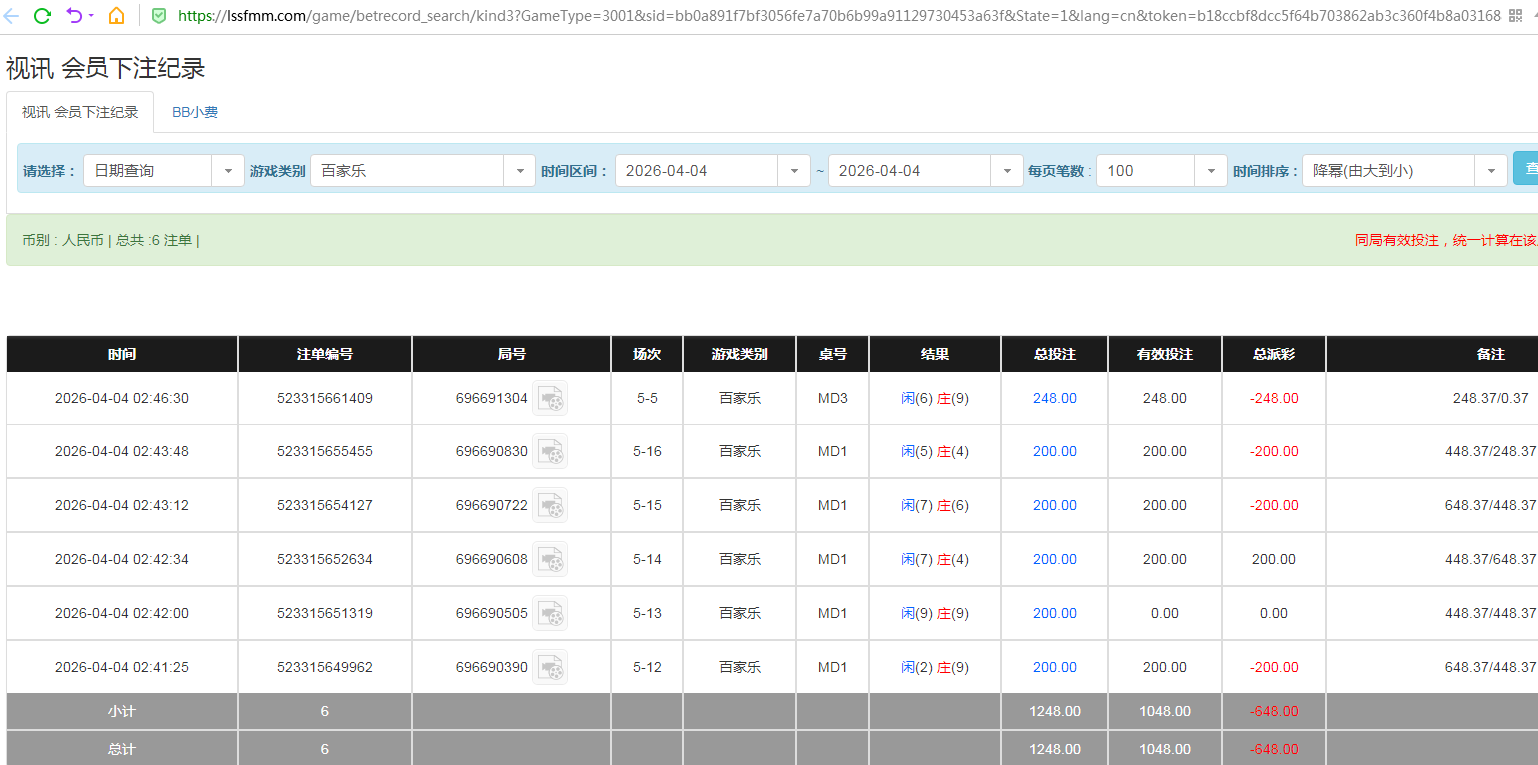Click the blue 248.00 total bet link

[x=1053, y=397]
